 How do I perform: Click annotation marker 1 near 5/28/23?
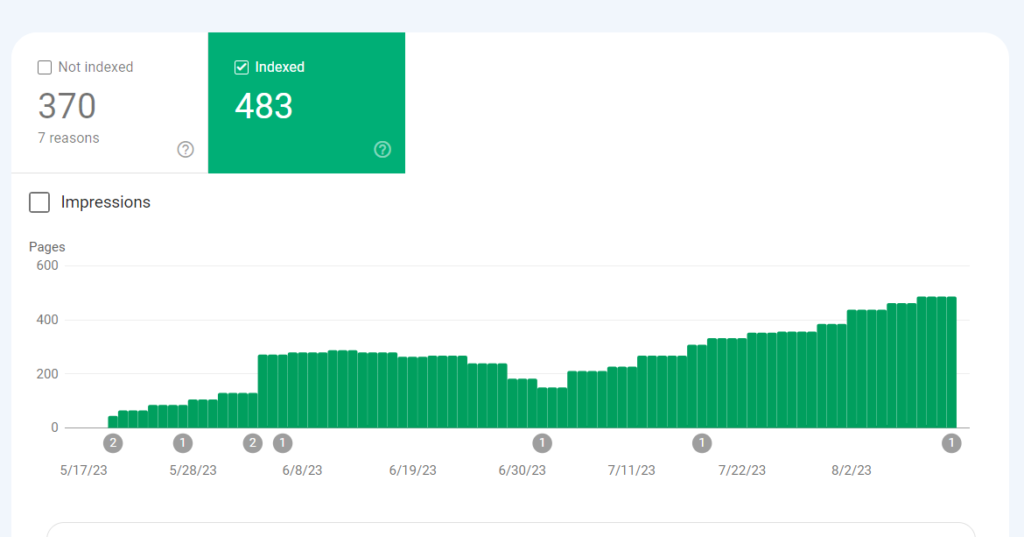click(x=183, y=443)
